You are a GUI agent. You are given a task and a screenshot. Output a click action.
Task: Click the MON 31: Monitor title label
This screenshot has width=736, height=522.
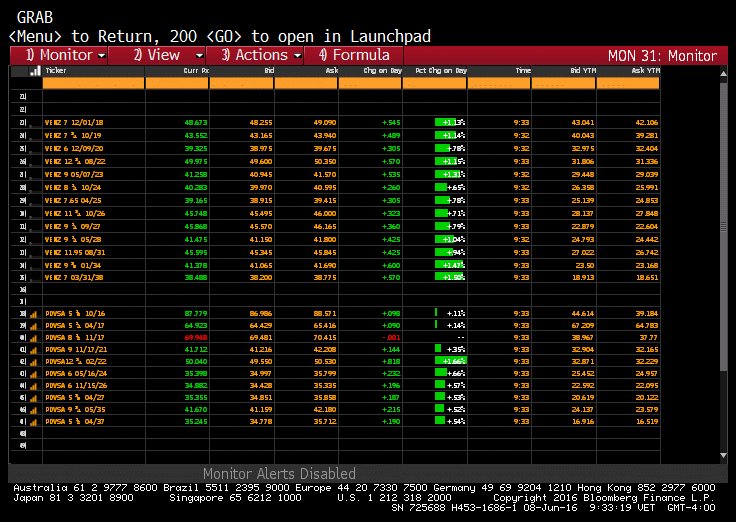(x=662, y=56)
